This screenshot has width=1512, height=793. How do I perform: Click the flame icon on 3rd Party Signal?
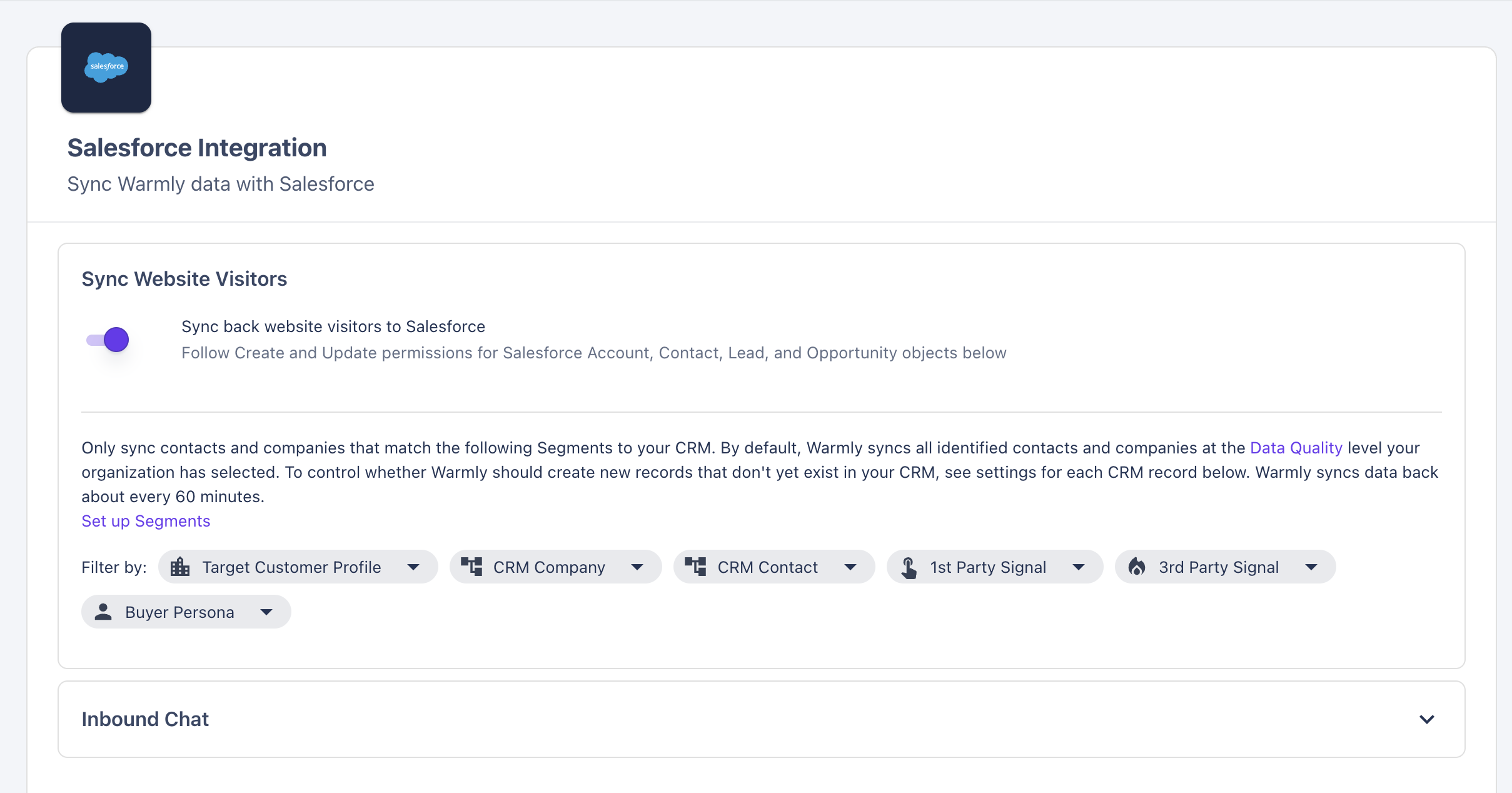tap(1137, 567)
